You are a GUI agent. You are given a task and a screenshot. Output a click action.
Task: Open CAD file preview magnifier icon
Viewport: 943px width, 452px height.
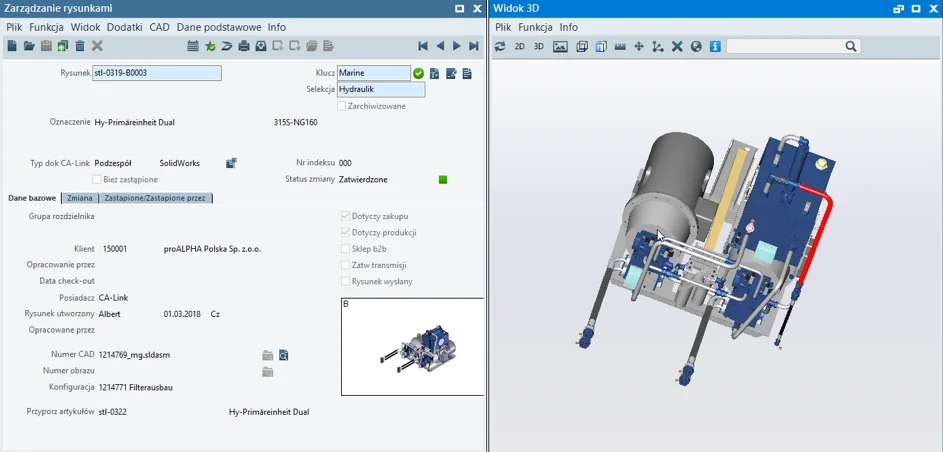coord(283,355)
